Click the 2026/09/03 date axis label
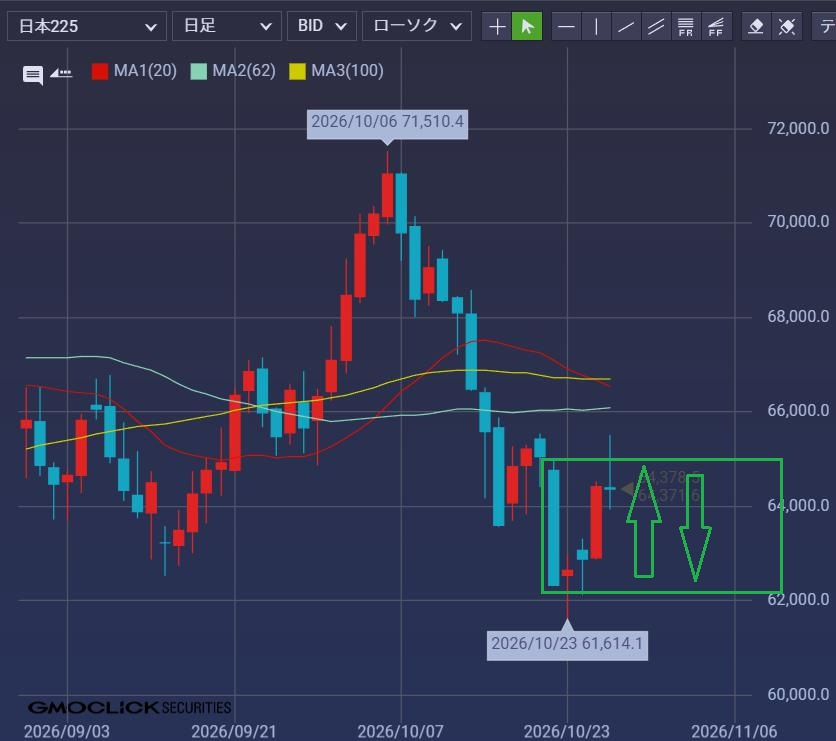The width and height of the screenshot is (836, 741). (x=67, y=731)
